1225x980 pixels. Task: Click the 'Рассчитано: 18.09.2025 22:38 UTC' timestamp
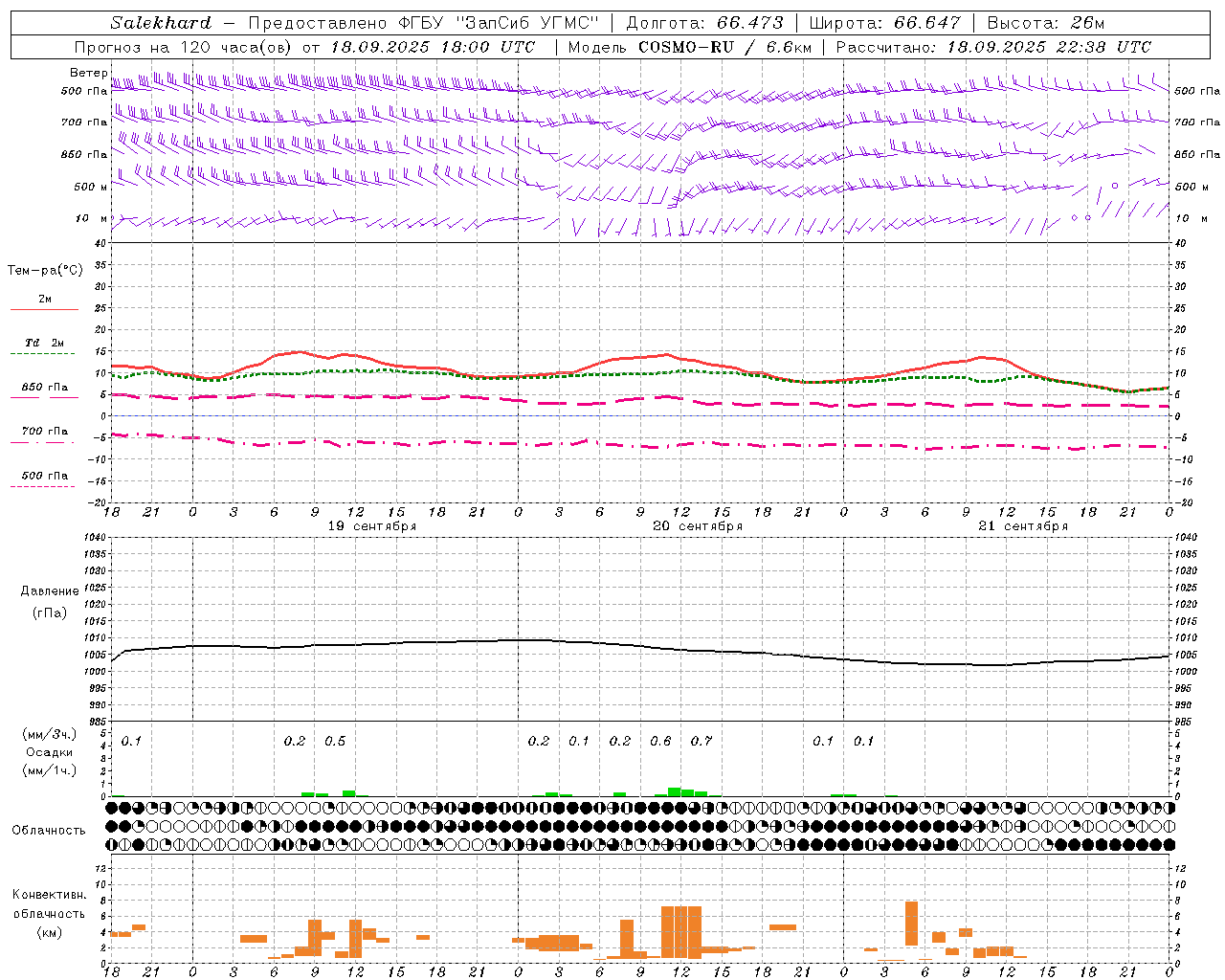993,47
